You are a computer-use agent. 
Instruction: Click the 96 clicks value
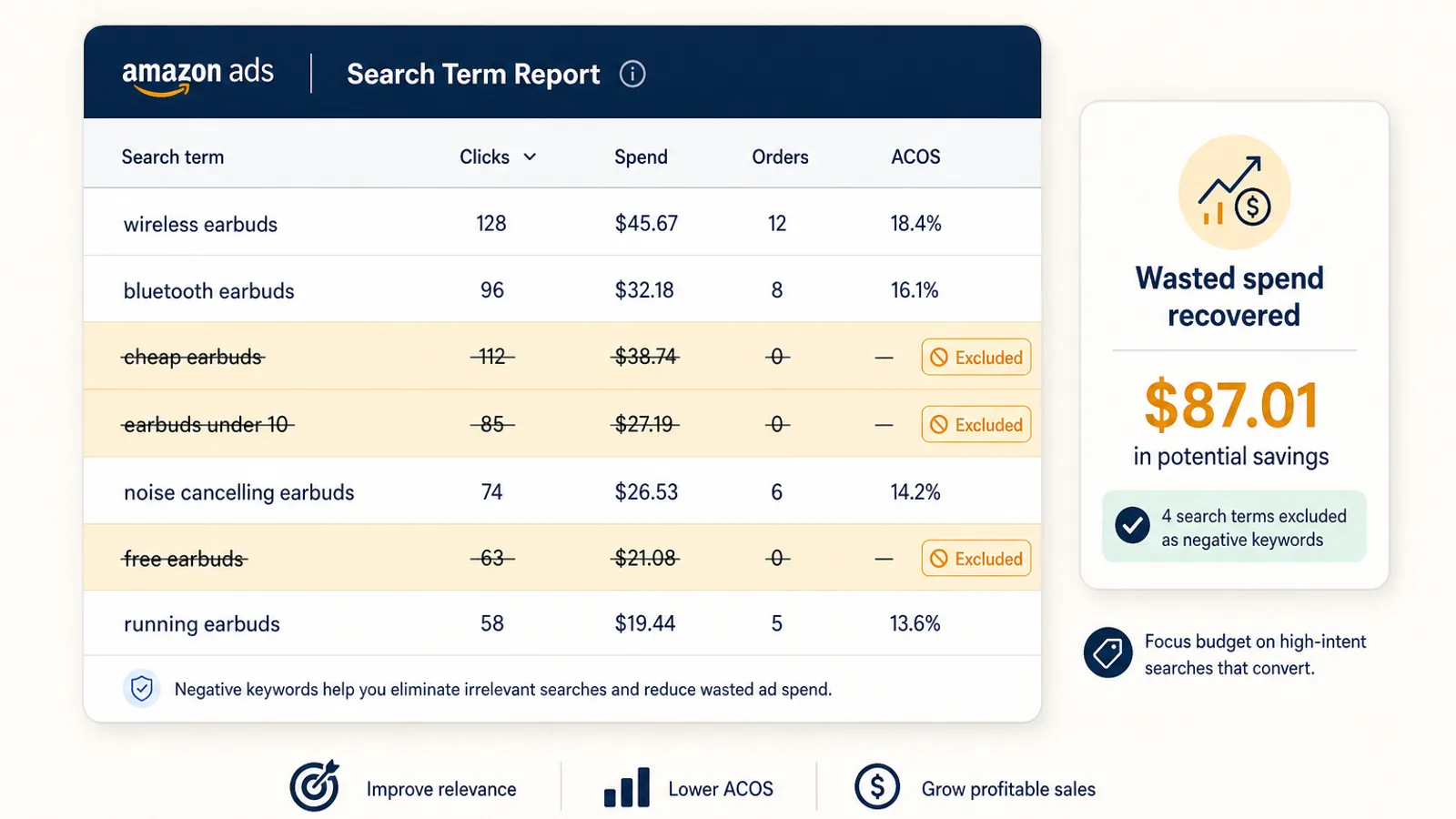click(x=492, y=290)
